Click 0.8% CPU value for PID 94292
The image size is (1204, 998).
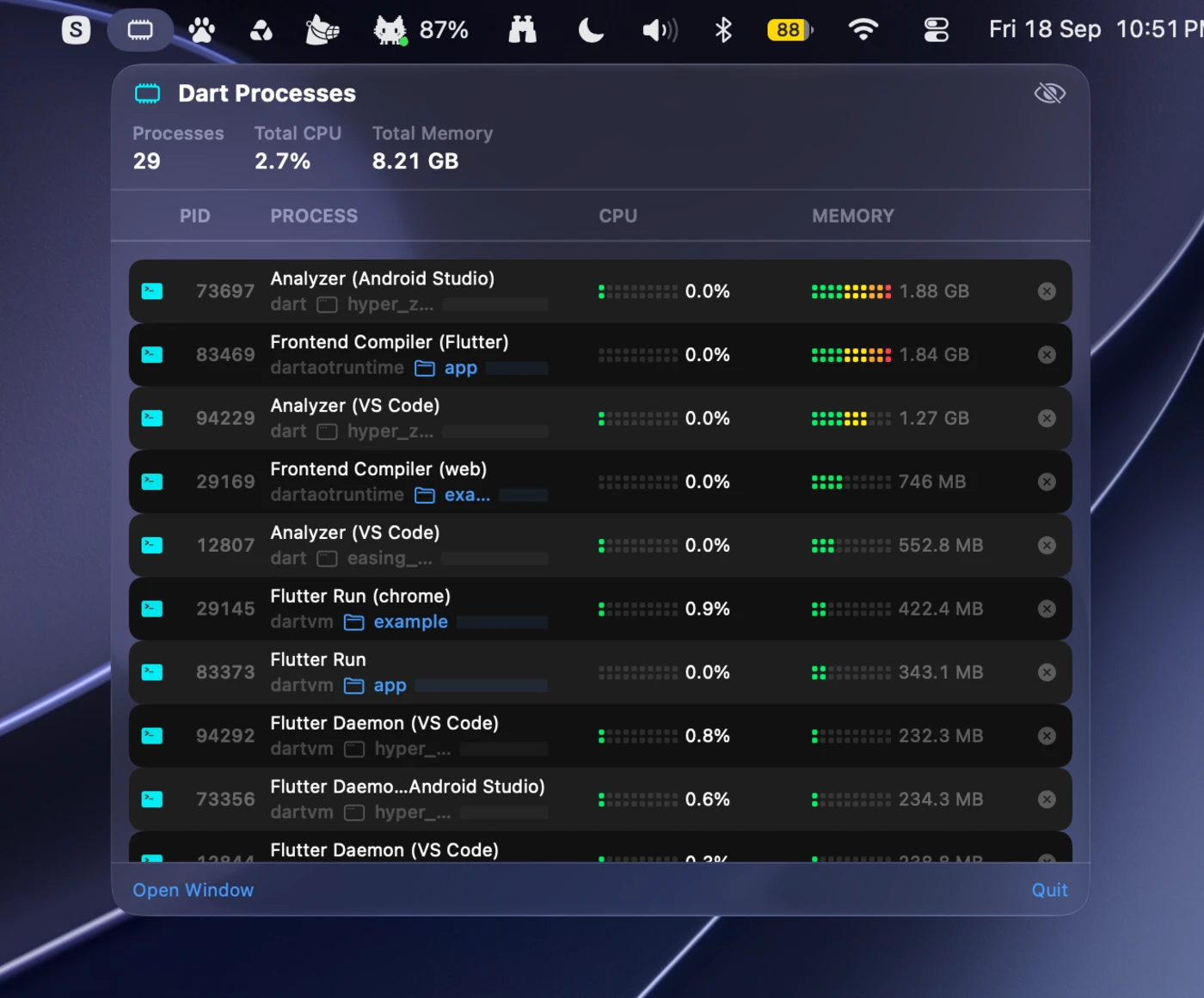[707, 737]
